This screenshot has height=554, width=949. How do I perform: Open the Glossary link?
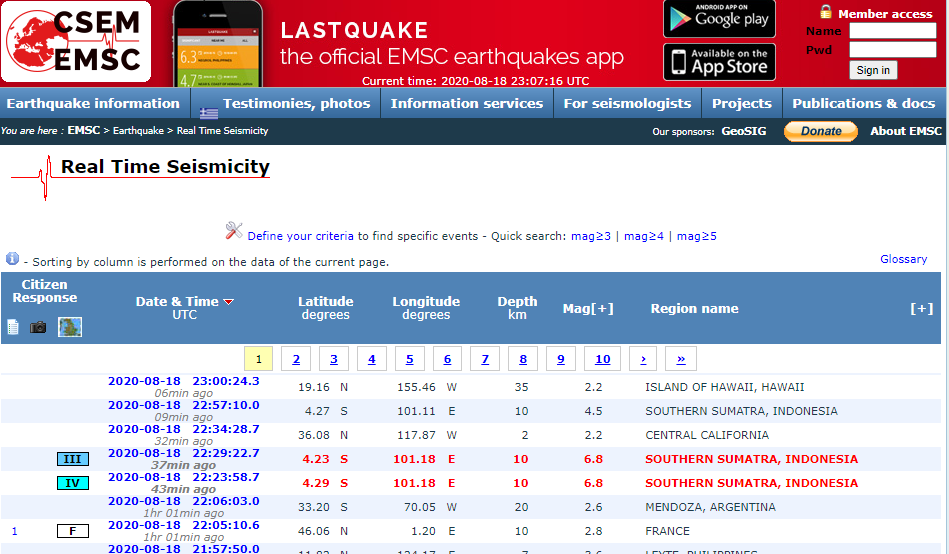[903, 259]
